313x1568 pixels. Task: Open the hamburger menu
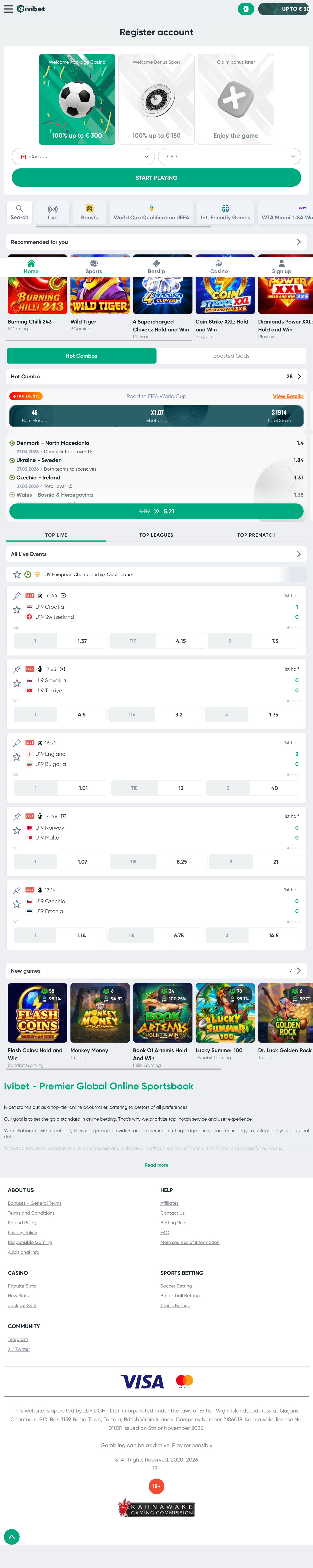click(9, 9)
